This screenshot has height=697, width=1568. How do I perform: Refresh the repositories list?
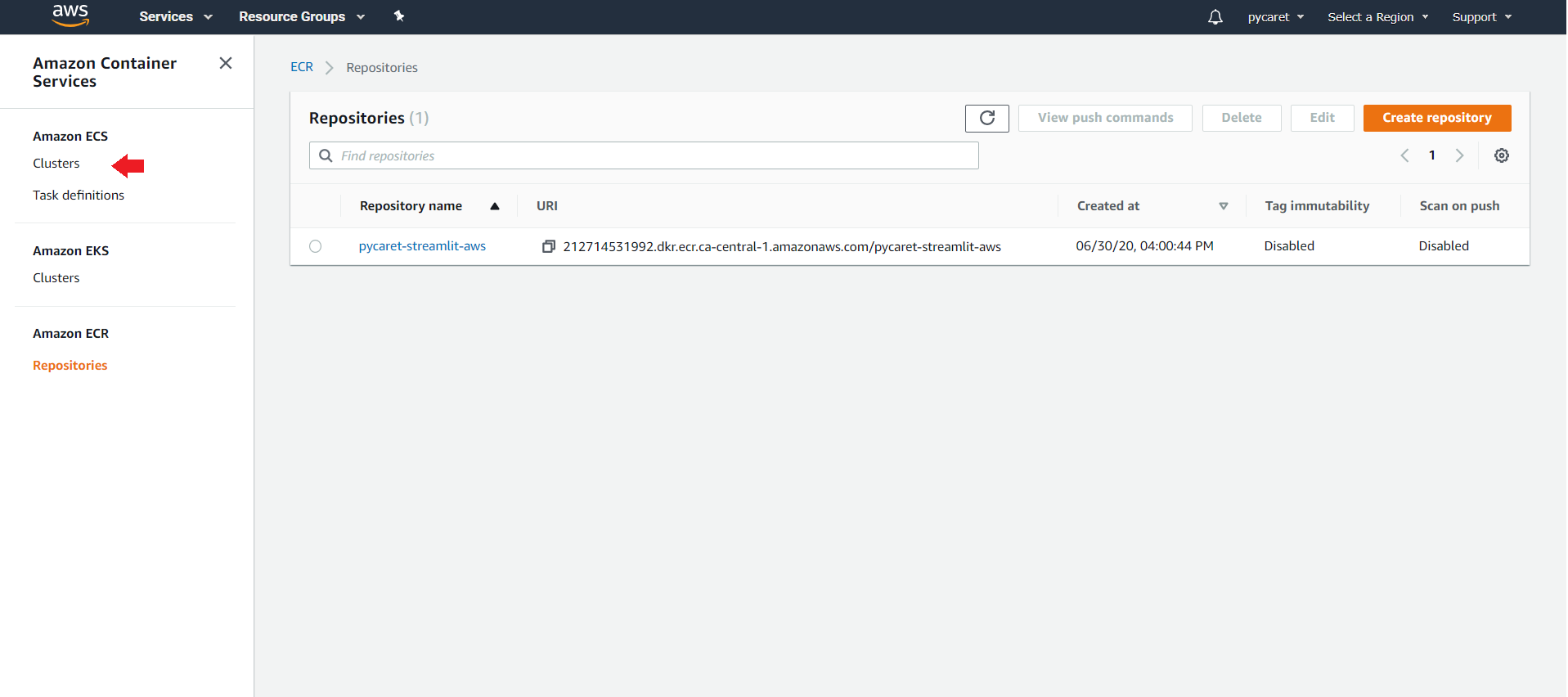986,118
